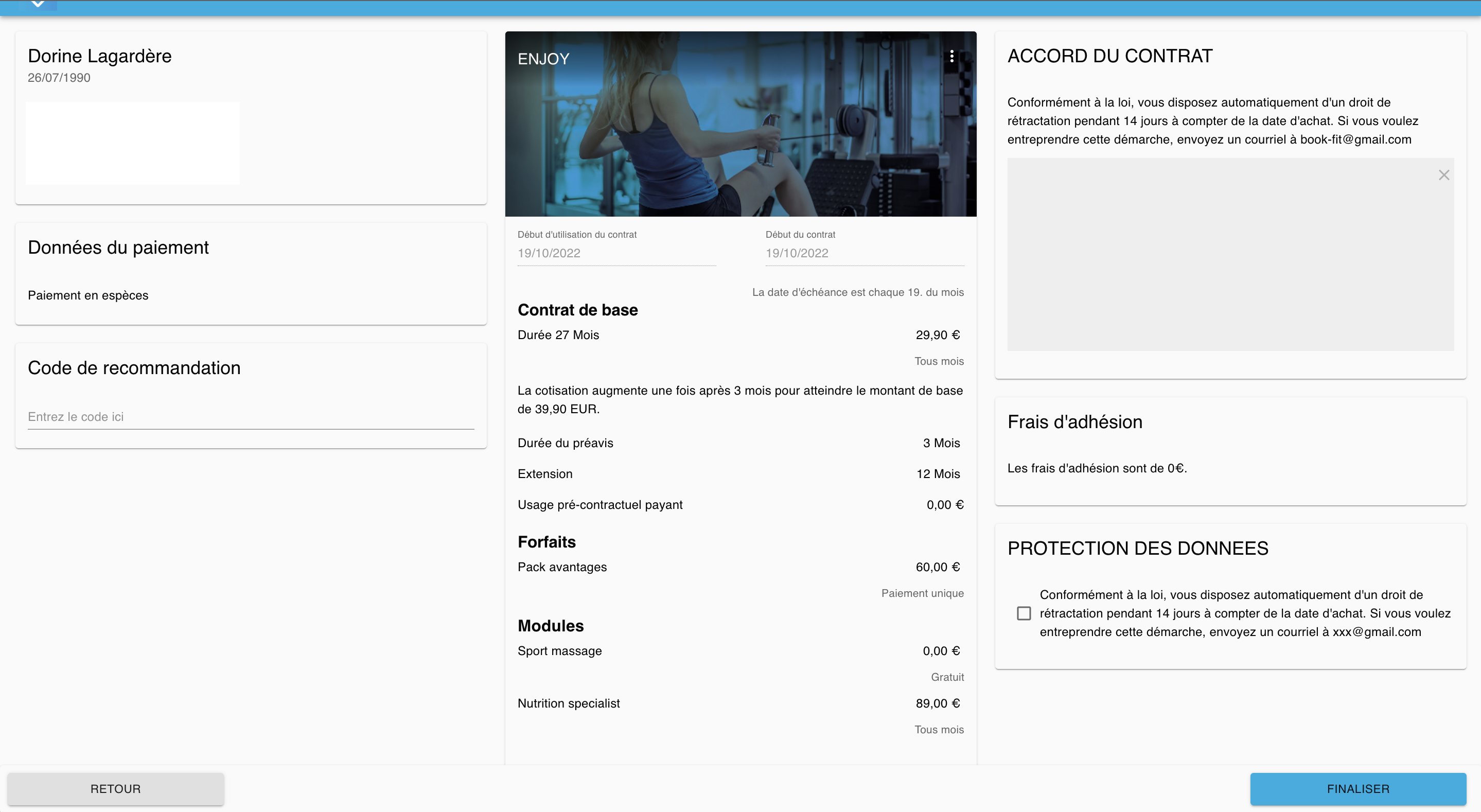The image size is (1481, 812).
Task: Select the 60,00 € pack price
Action: (938, 567)
